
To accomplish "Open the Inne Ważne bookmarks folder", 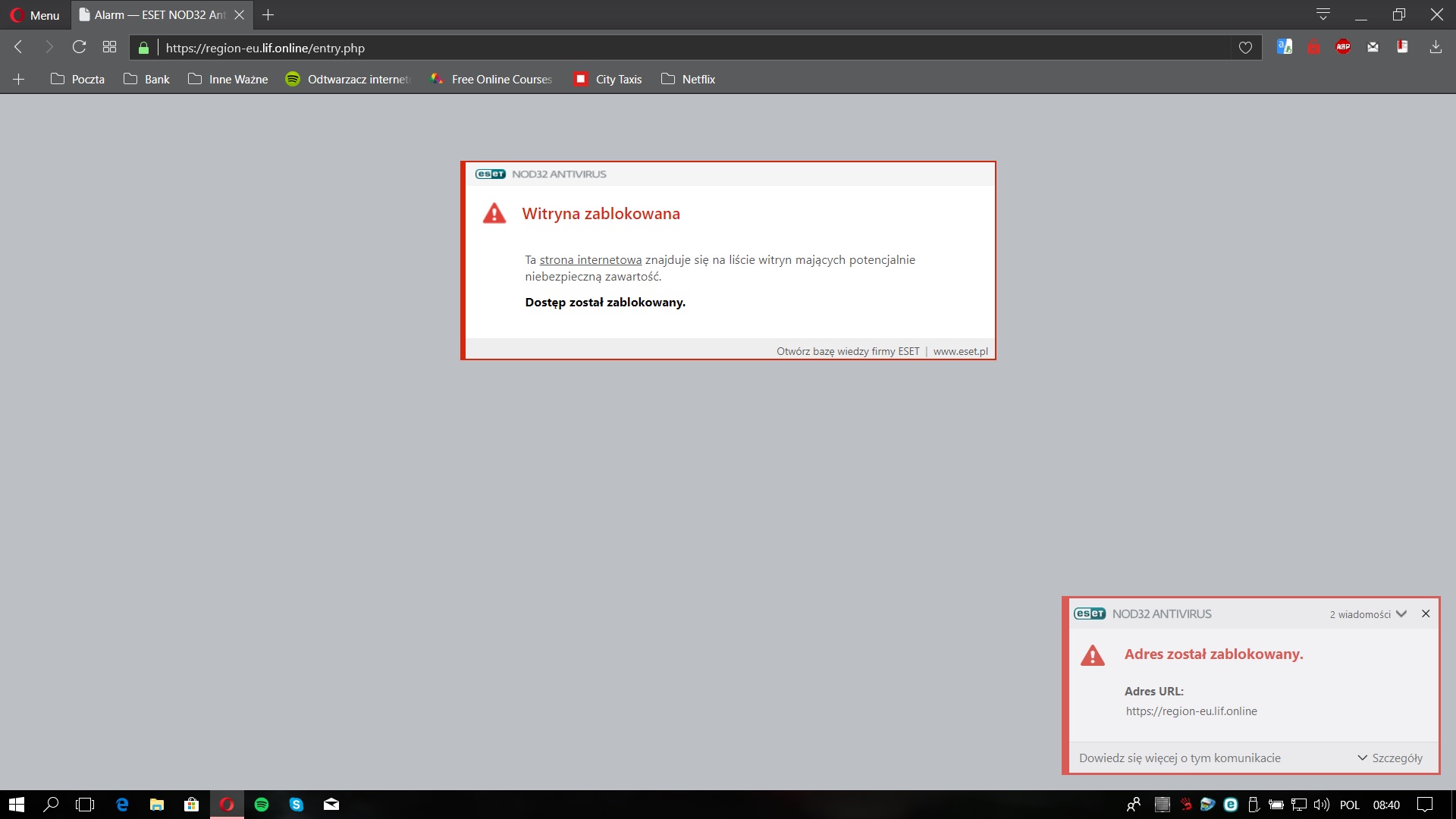I will (x=228, y=79).
